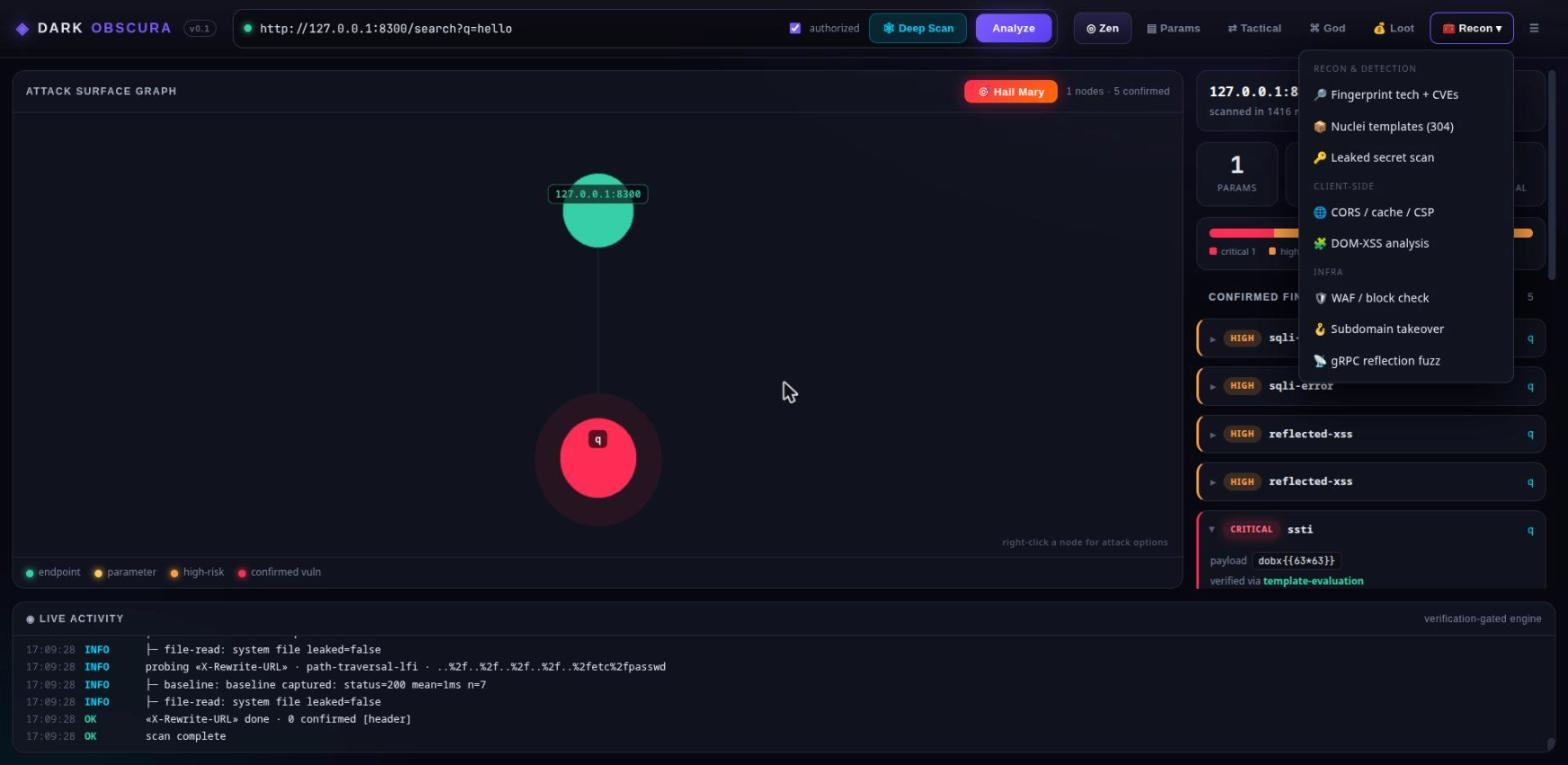The width and height of the screenshot is (1568, 765).
Task: Expand the first HIGH sqli finding
Action: (x=1213, y=339)
